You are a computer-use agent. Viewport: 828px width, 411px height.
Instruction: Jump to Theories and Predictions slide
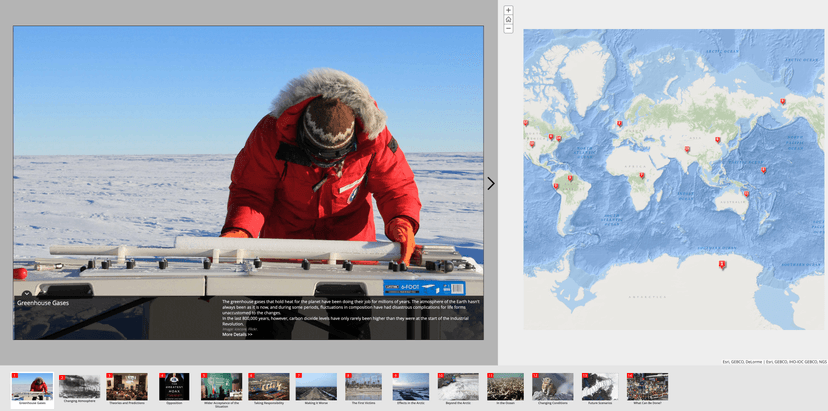click(127, 387)
